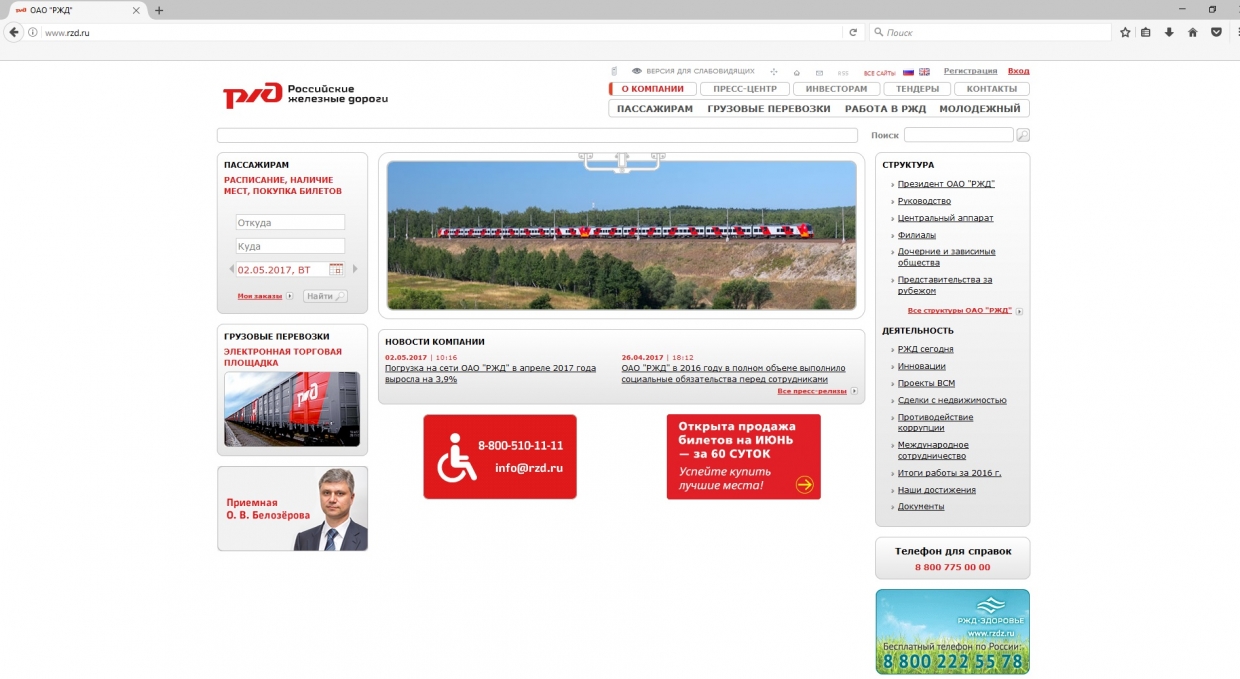Open the ТЕНДЕРЫ tab
Image resolution: width=1240 pixels, height=679 pixels.
coord(917,89)
